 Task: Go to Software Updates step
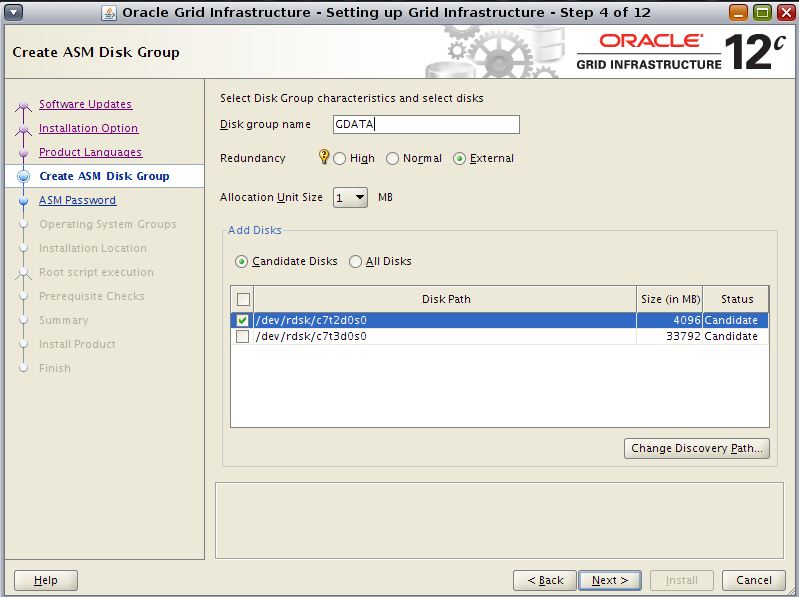click(86, 104)
